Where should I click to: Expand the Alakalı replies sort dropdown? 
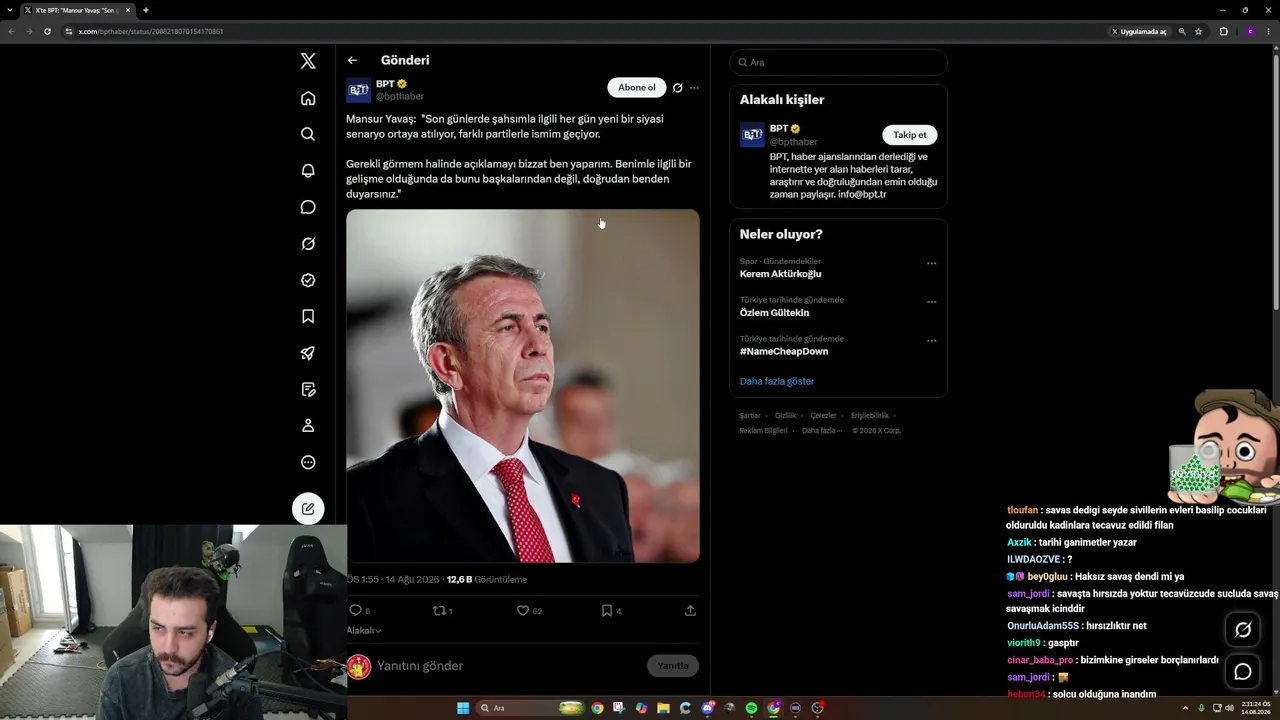(364, 630)
